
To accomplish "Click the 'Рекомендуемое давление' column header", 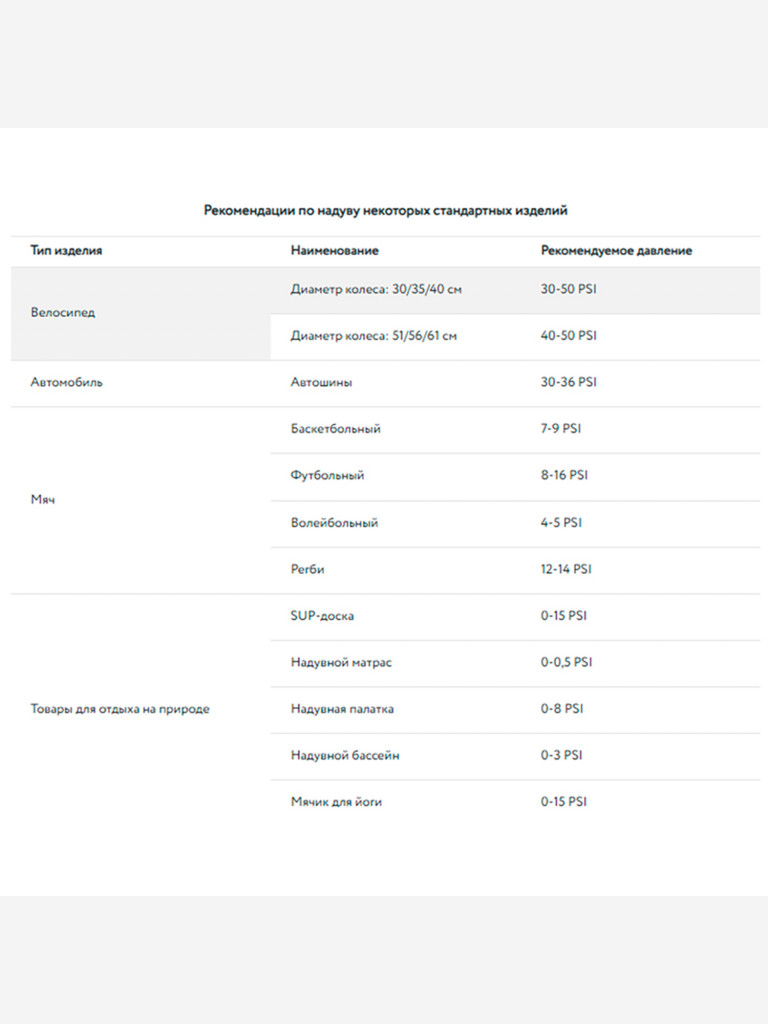I will pos(616,251).
